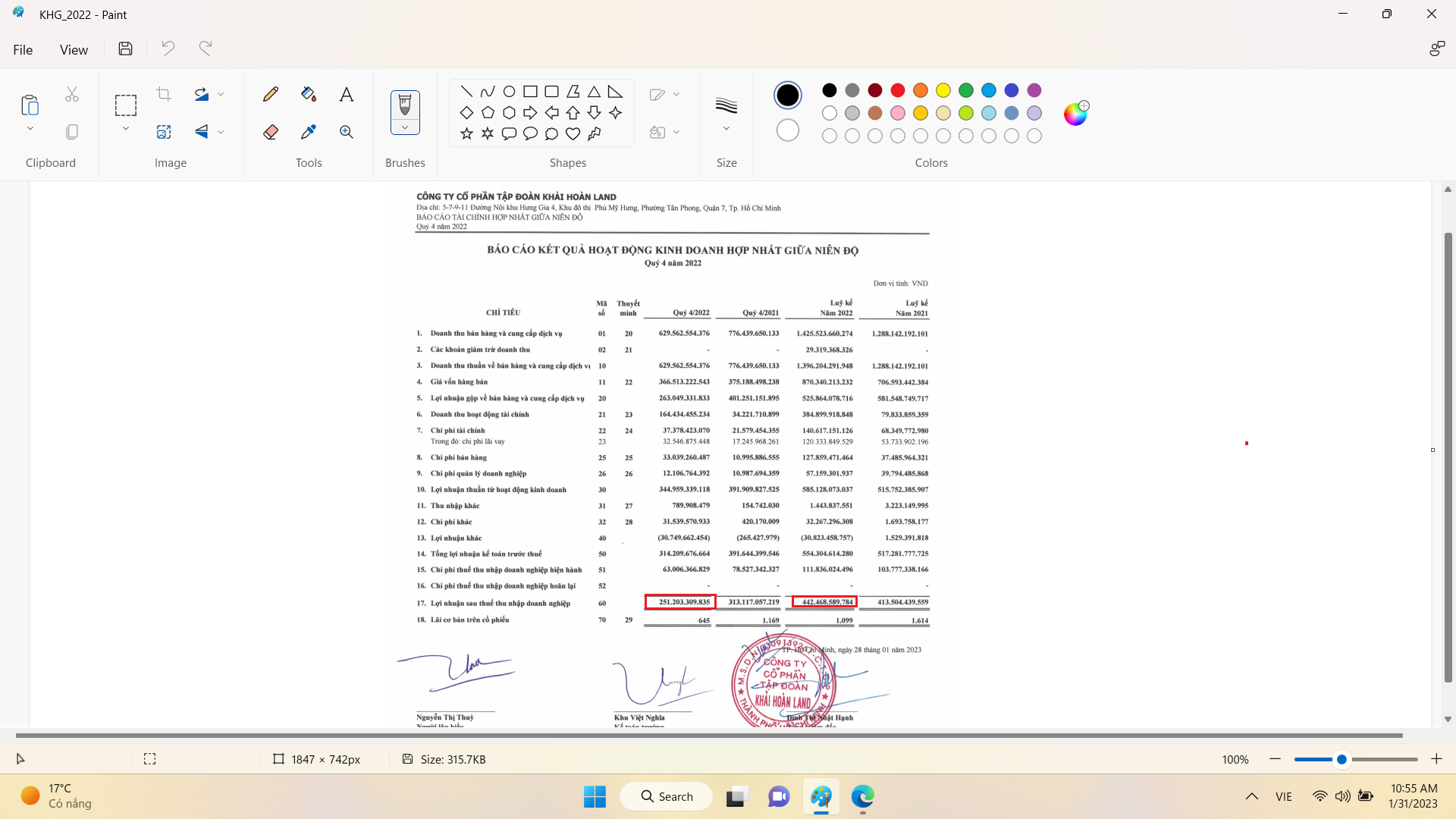Choose the Oval shape
Image resolution: width=1456 pixels, height=819 pixels.
click(x=510, y=92)
